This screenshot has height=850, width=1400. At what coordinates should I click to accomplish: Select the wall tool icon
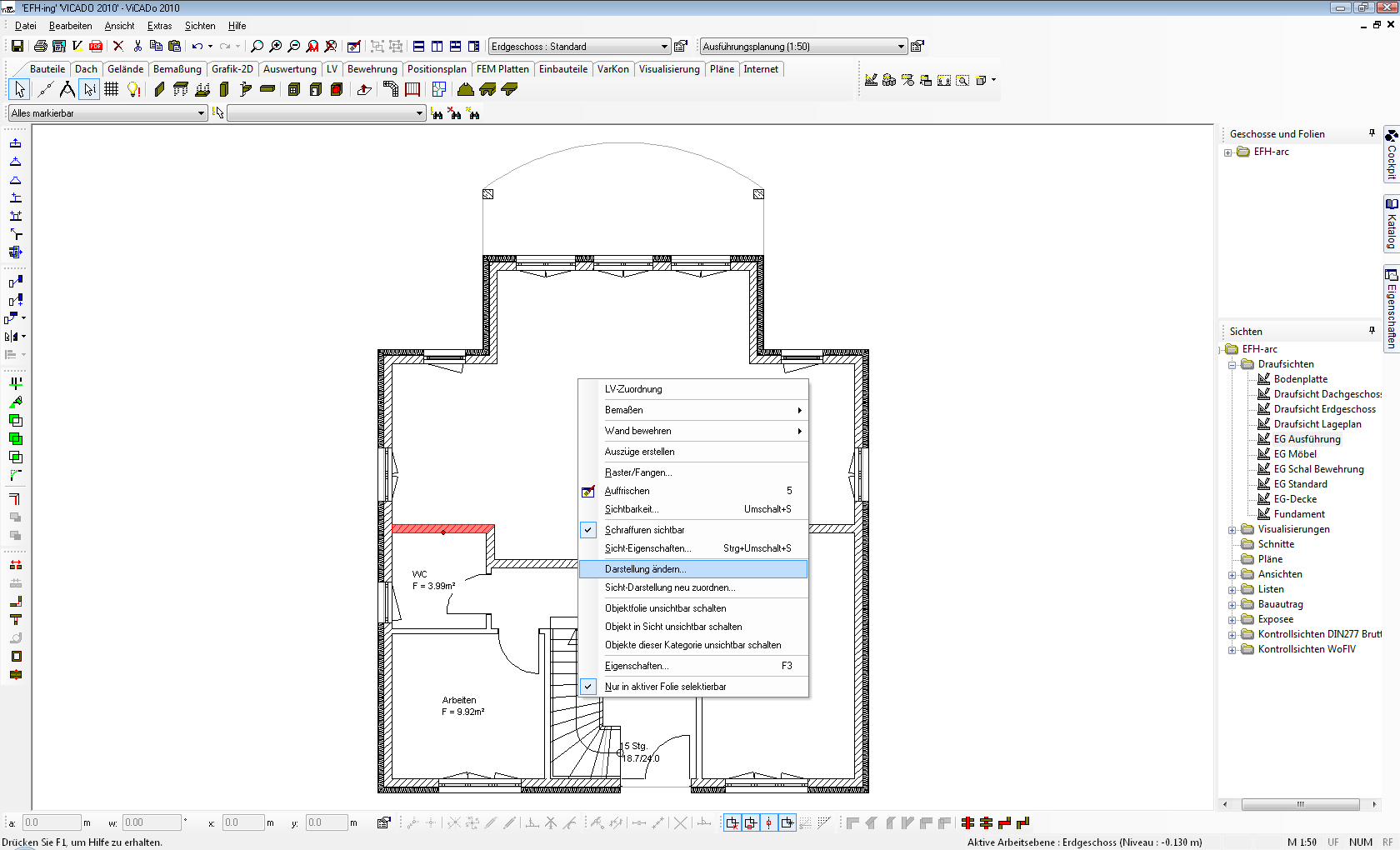(159, 89)
